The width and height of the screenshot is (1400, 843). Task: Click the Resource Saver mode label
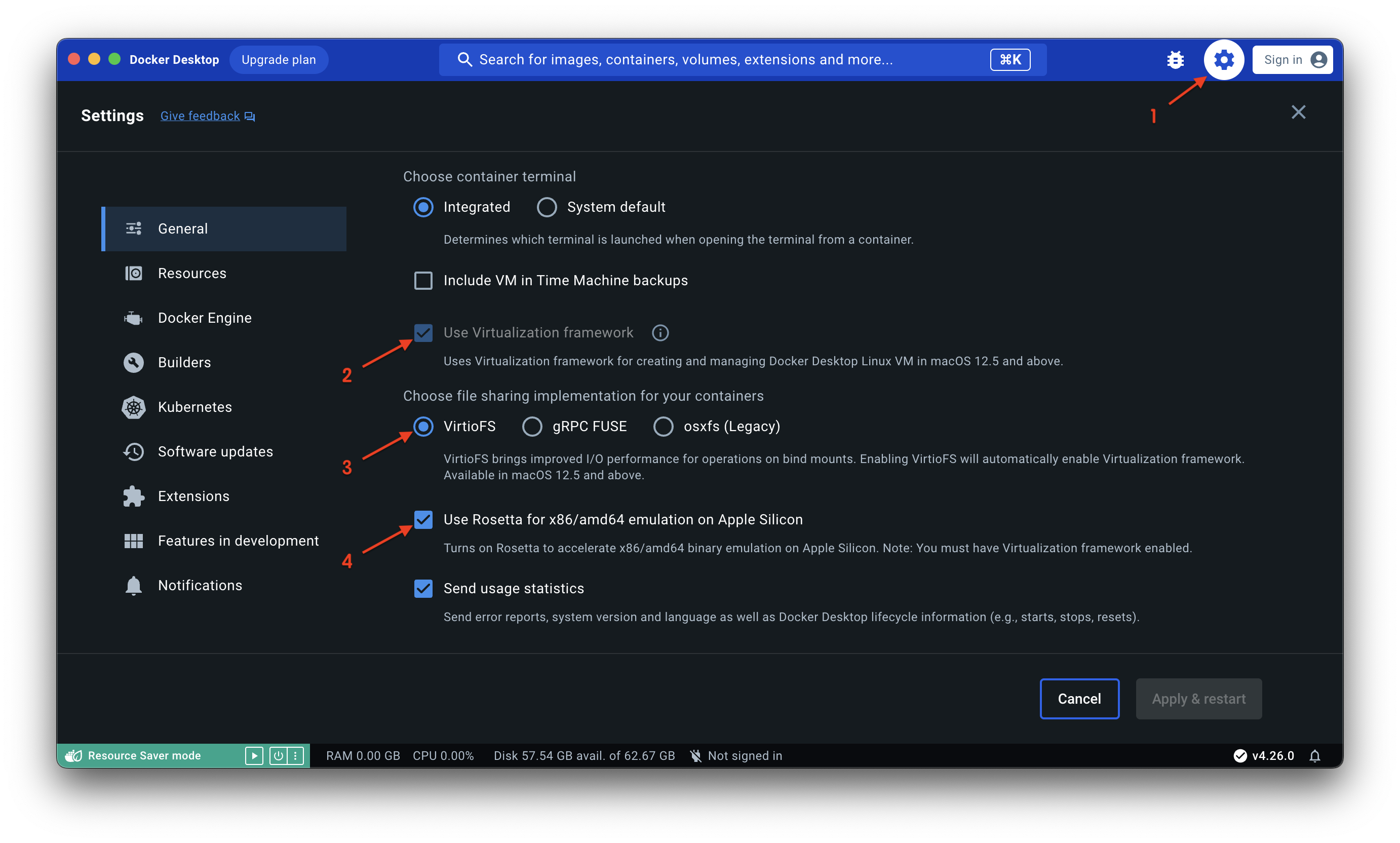point(144,755)
